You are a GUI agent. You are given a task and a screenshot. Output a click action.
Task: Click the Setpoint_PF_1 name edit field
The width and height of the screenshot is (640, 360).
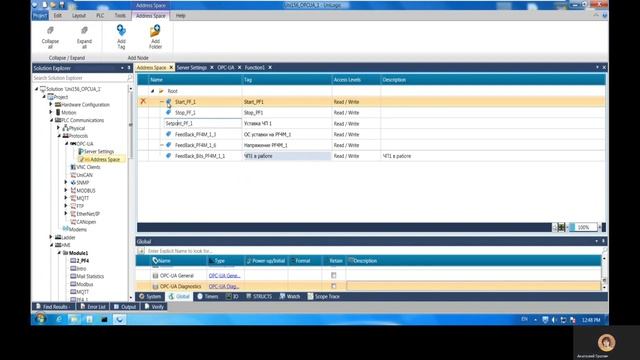pyautogui.click(x=203, y=123)
